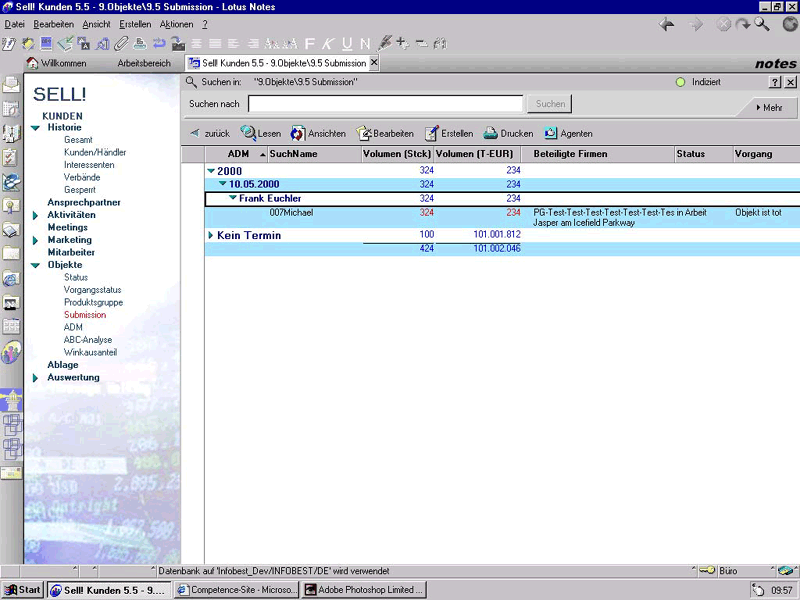This screenshot has height=600, width=800.
Task: Click the Ansichten action bar icon
Action: click(x=298, y=133)
